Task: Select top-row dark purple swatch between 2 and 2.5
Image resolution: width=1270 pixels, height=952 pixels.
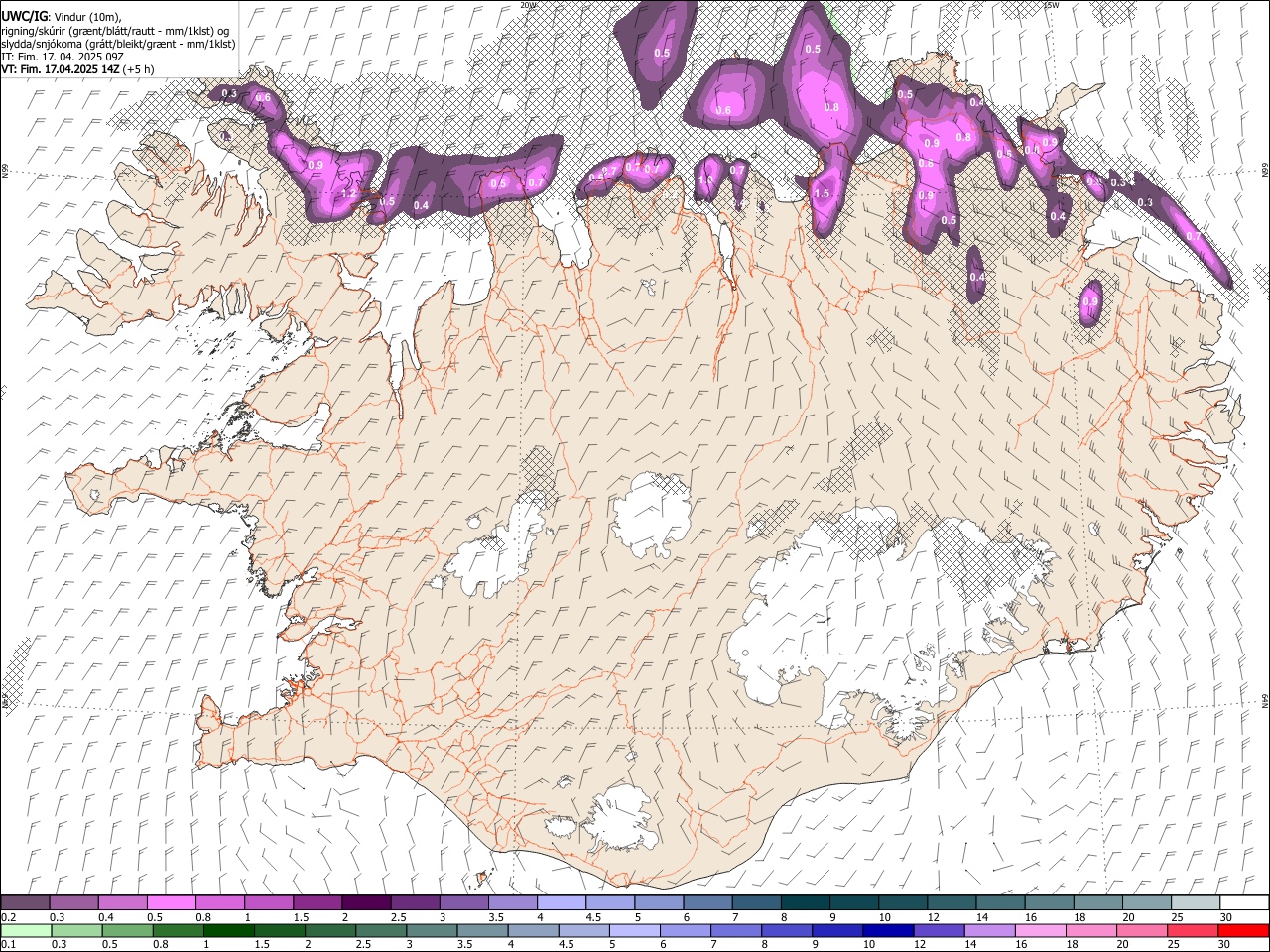Action: [366, 902]
